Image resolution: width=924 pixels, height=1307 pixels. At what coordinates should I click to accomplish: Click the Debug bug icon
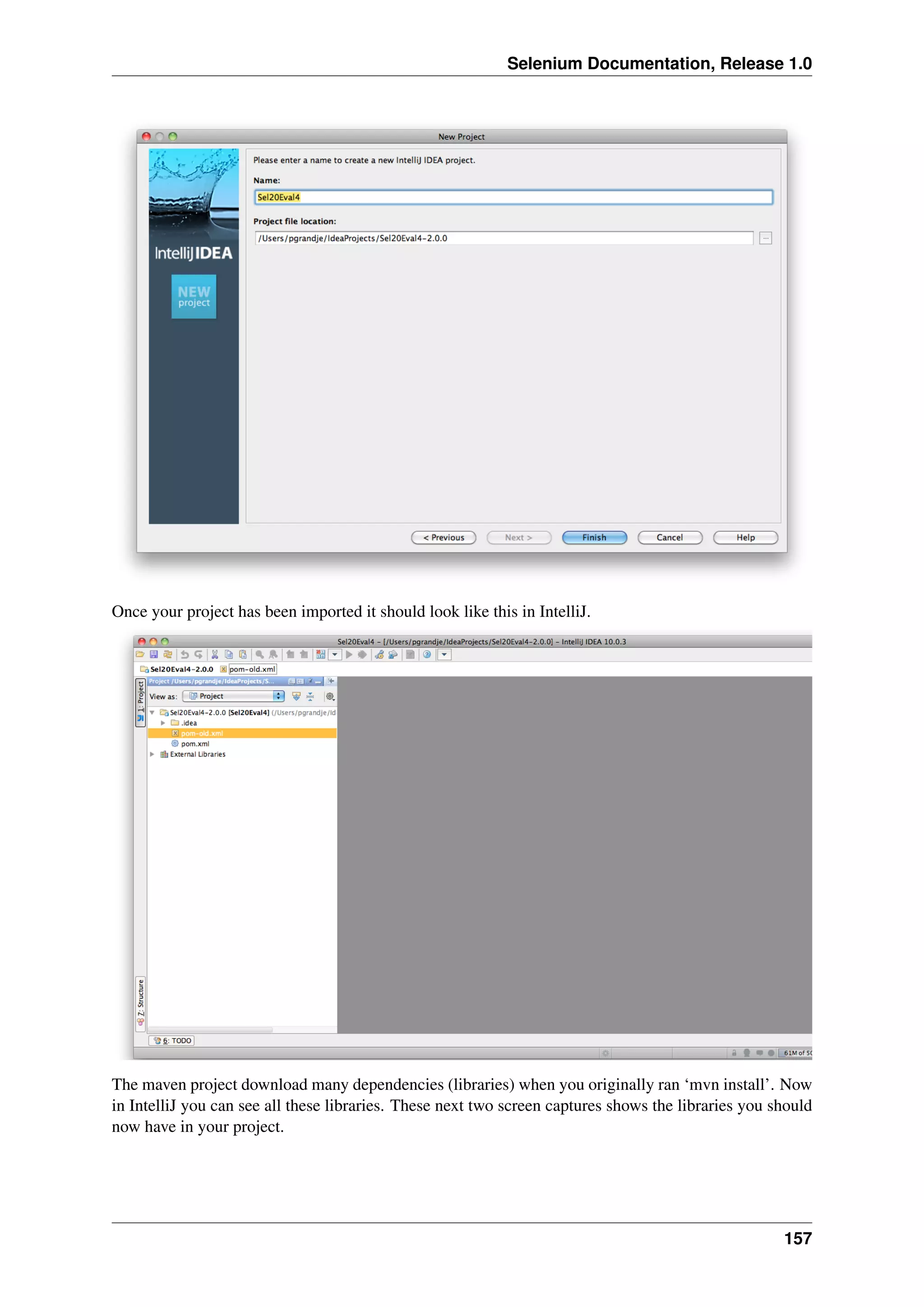362,655
